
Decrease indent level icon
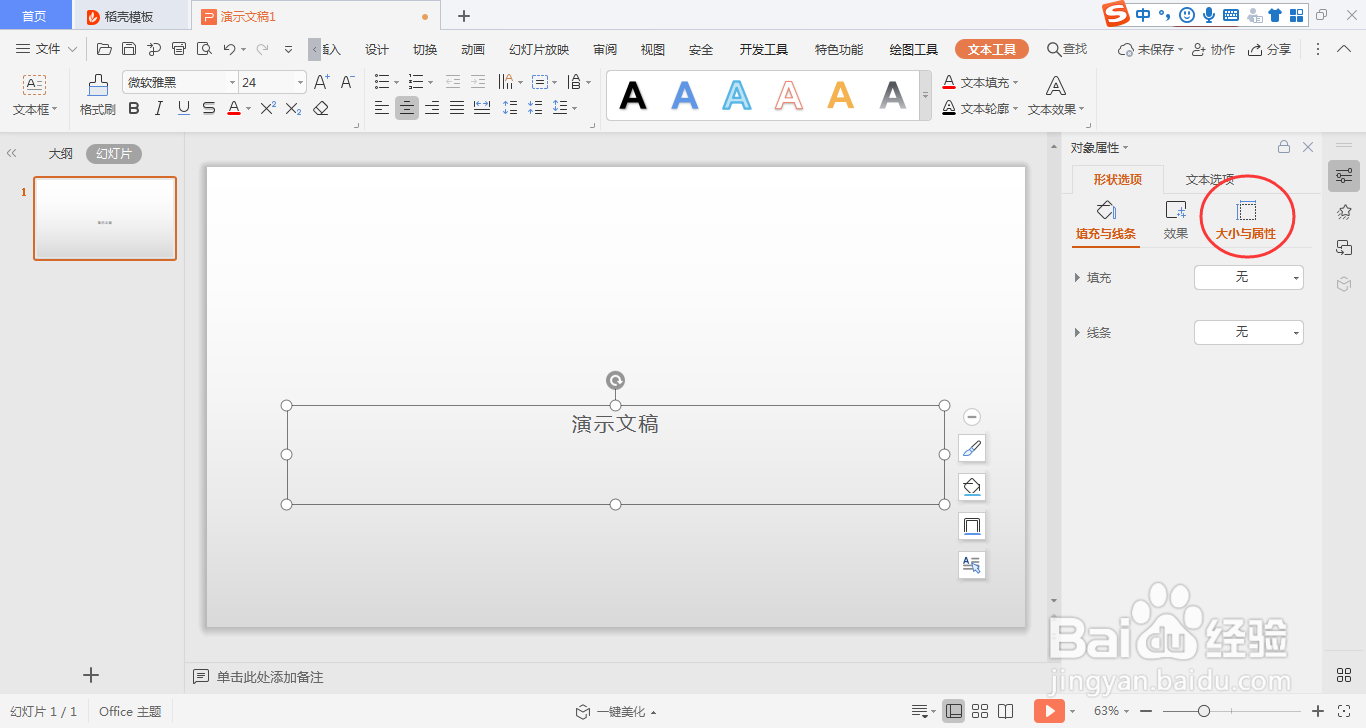point(453,82)
